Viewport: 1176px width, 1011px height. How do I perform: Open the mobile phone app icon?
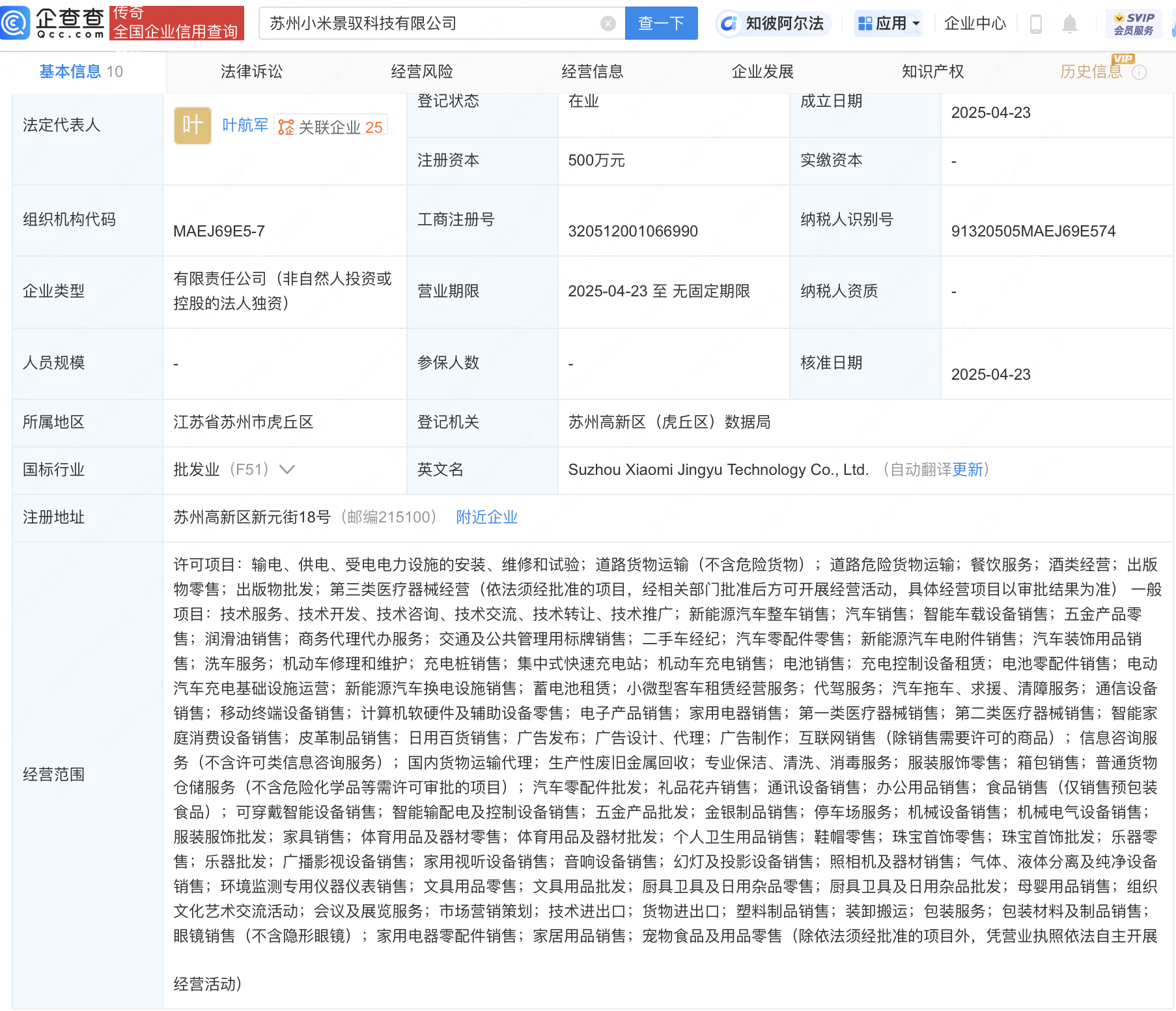(x=1035, y=24)
